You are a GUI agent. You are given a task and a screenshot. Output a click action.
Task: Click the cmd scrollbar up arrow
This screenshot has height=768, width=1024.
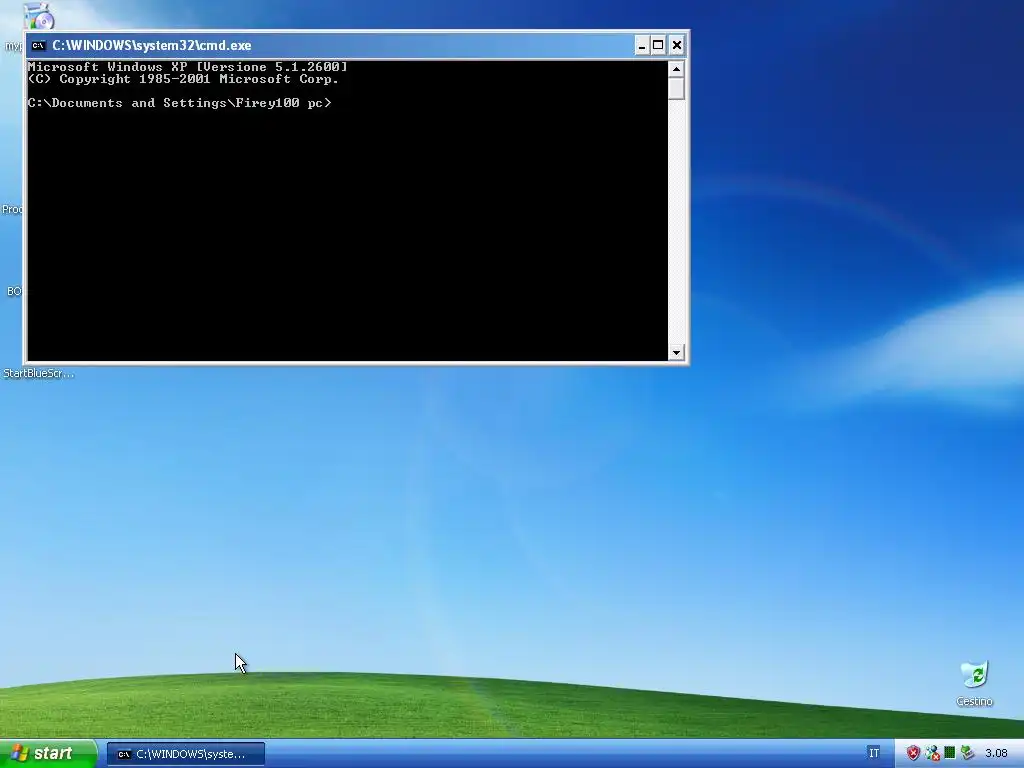tap(676, 69)
